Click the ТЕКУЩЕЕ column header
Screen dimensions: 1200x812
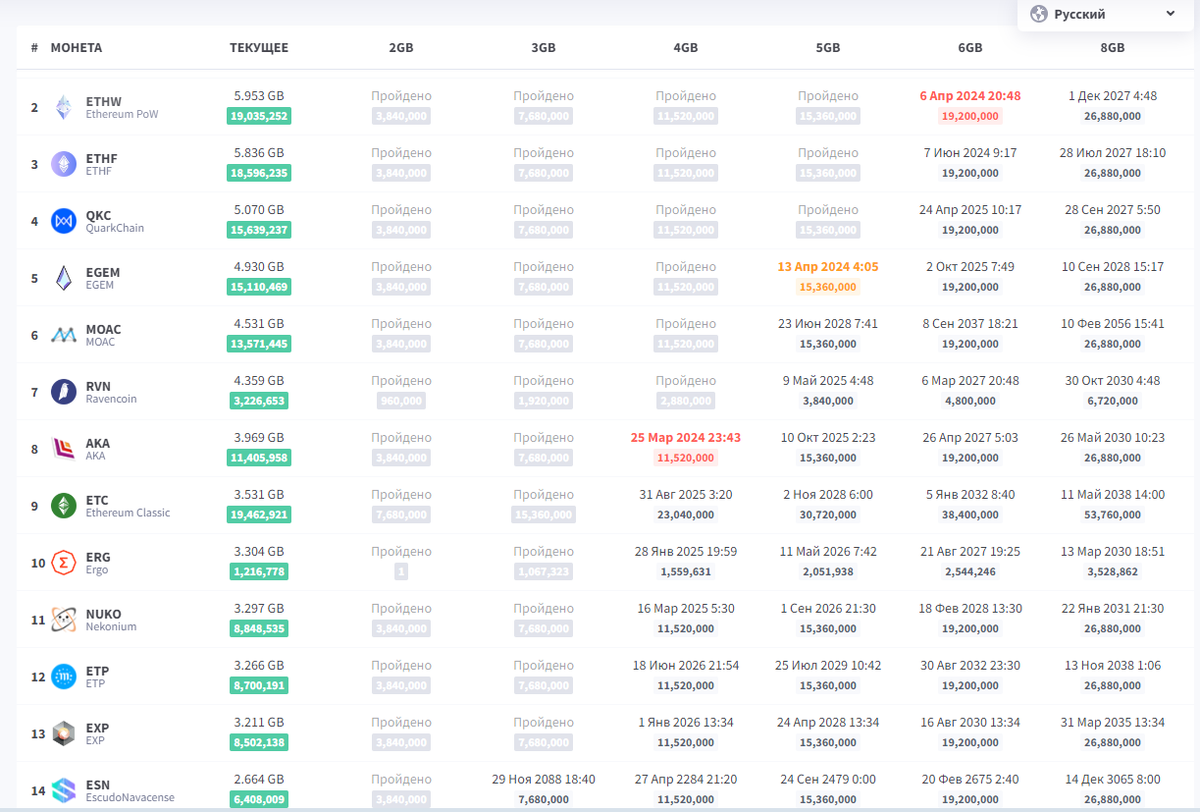259,48
